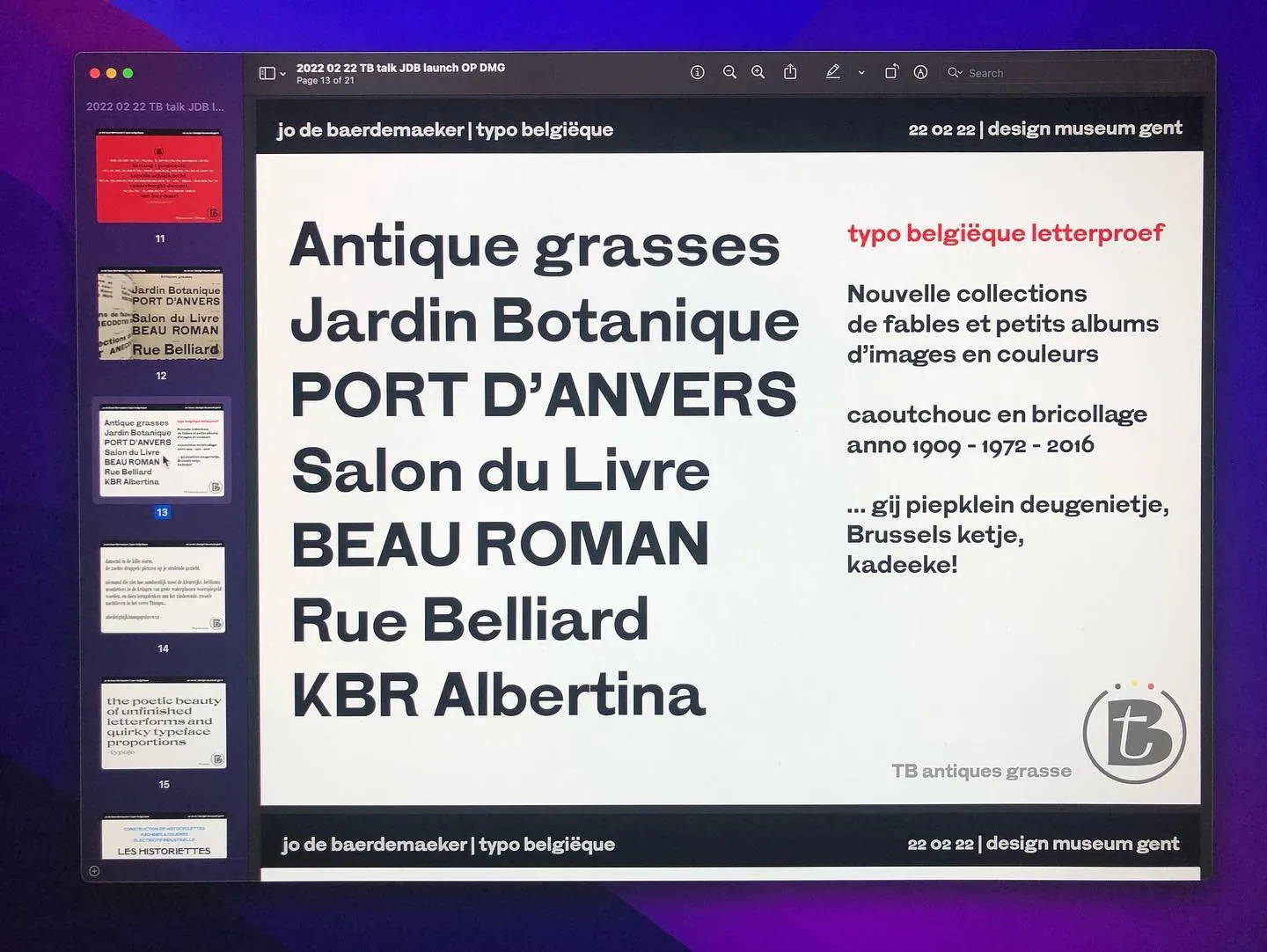Open the search options magnifier dropdown
The image size is (1267, 952).
pyautogui.click(x=955, y=73)
